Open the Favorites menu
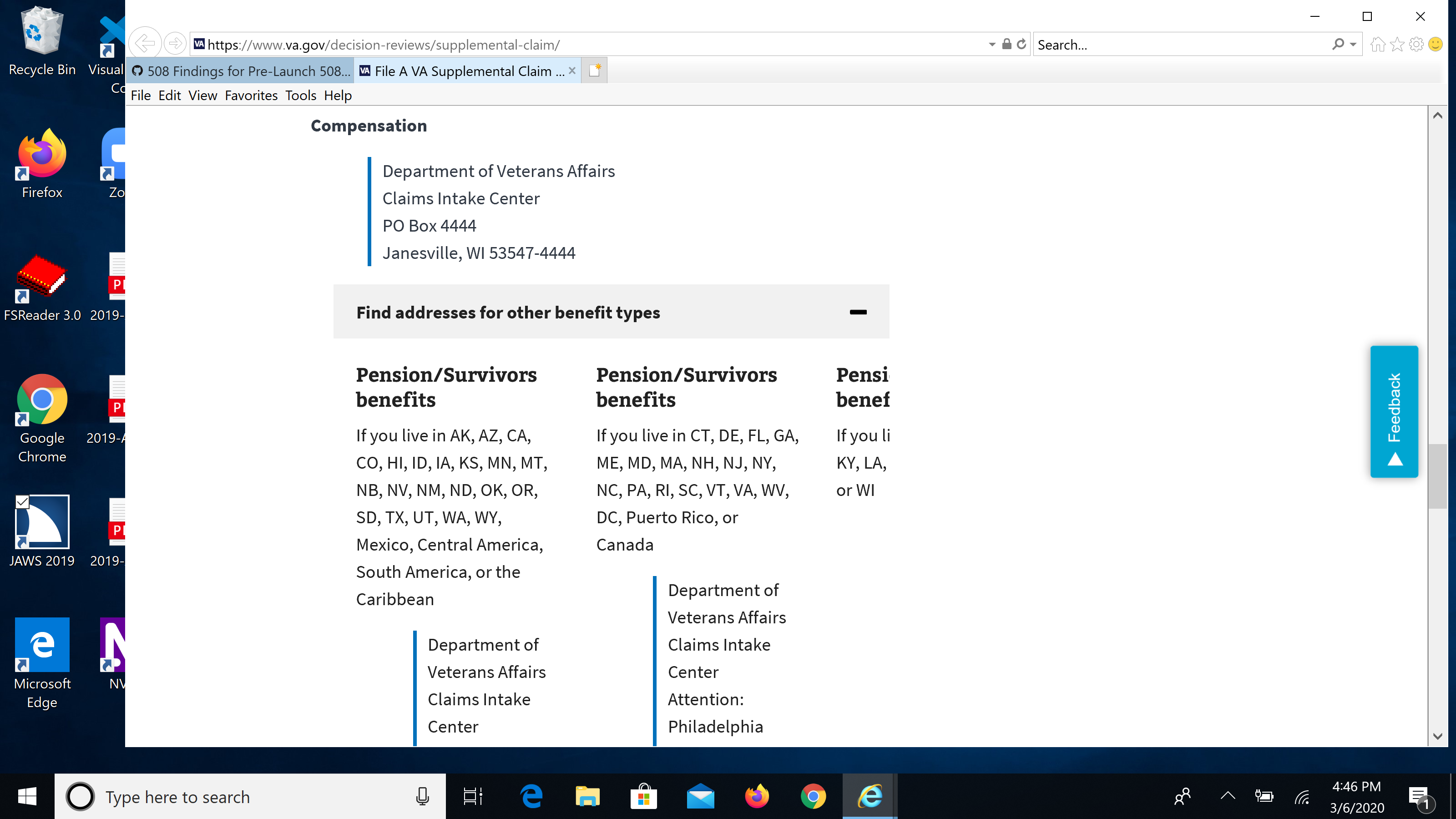The width and height of the screenshot is (1456, 819). coord(251,96)
